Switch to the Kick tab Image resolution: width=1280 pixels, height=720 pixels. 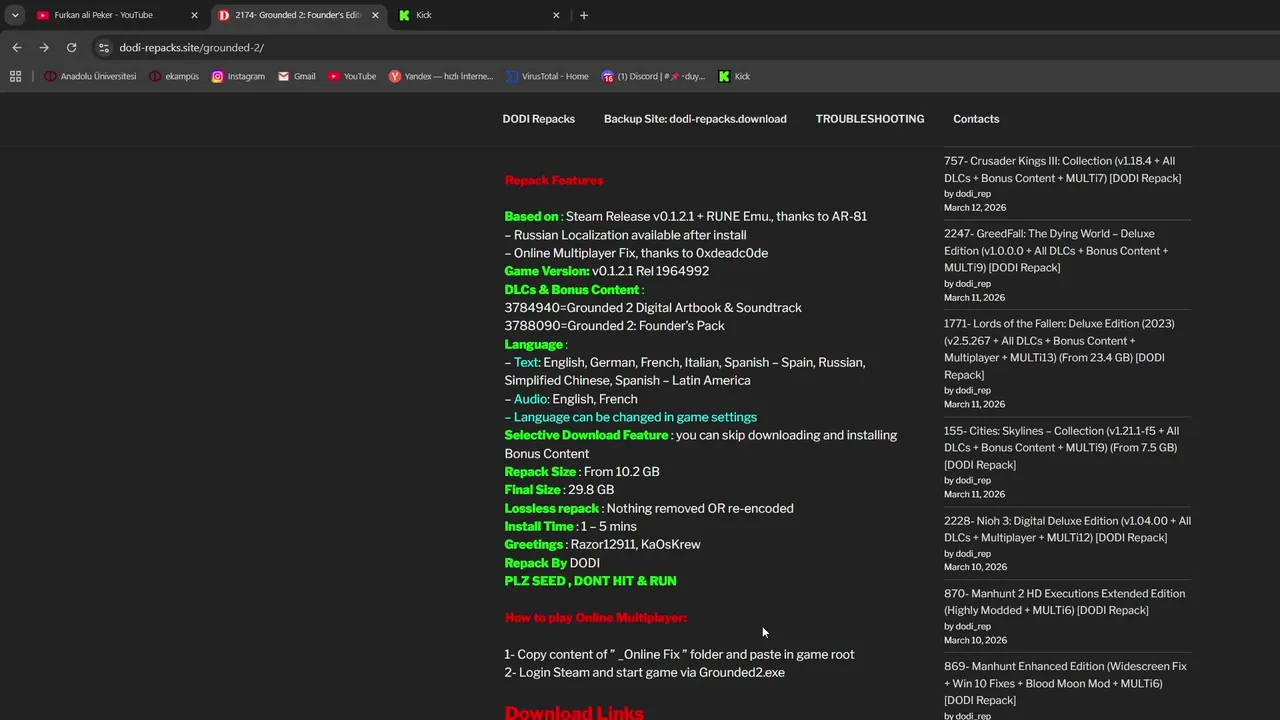pyautogui.click(x=470, y=15)
